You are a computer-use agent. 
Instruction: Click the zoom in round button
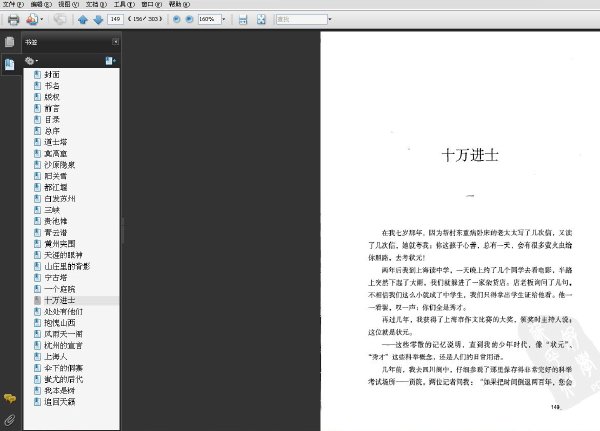point(189,19)
